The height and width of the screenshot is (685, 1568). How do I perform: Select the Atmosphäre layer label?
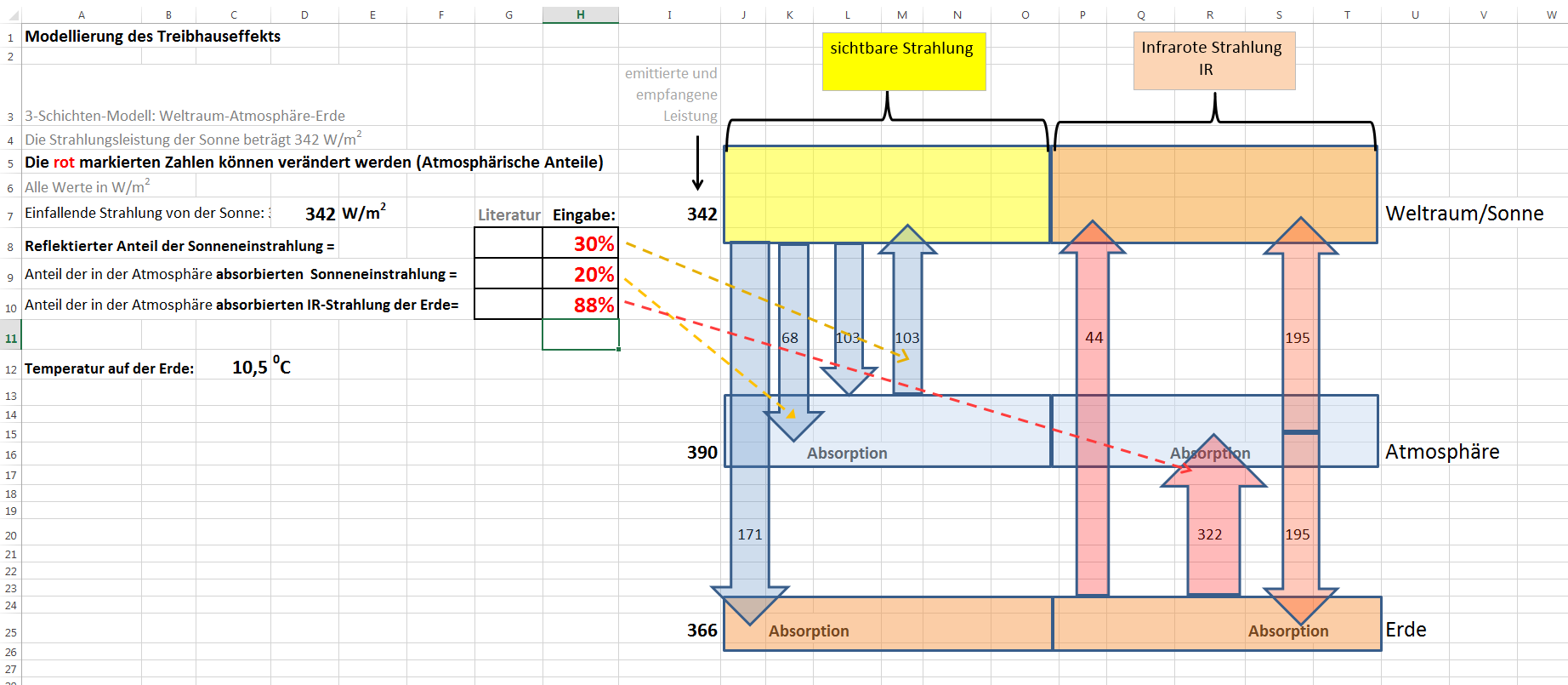(1442, 452)
